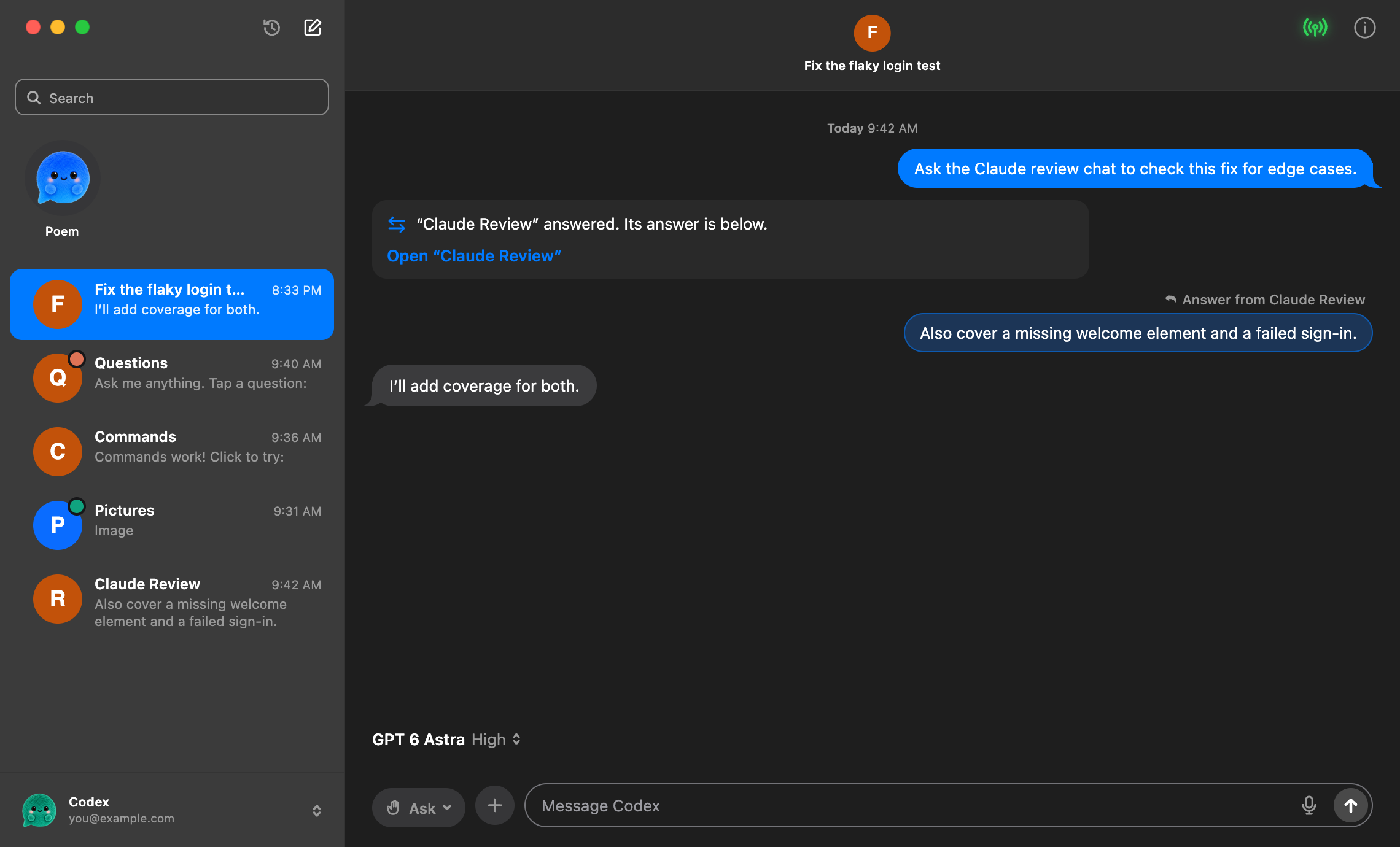Click the orange Q avatar of Questions
This screenshot has height=847, width=1400.
(x=58, y=377)
